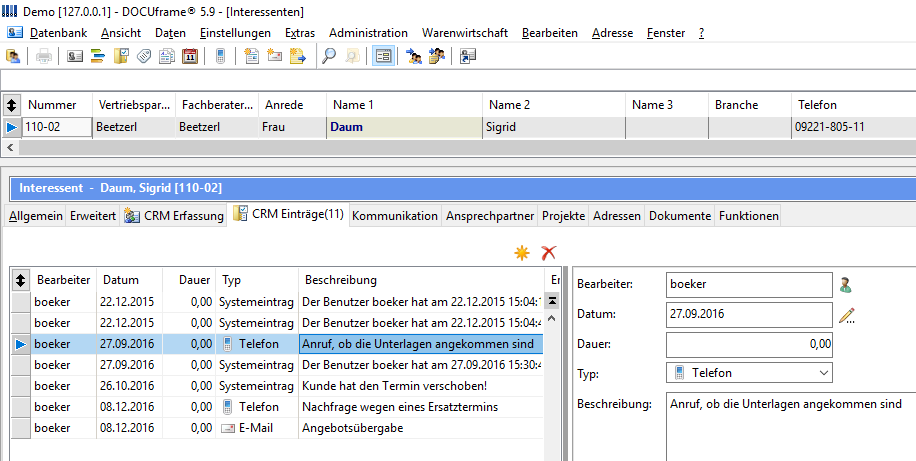The width and height of the screenshot is (916, 461).
Task: Click the colored bars Gantt icon
Action: click(x=98, y=57)
